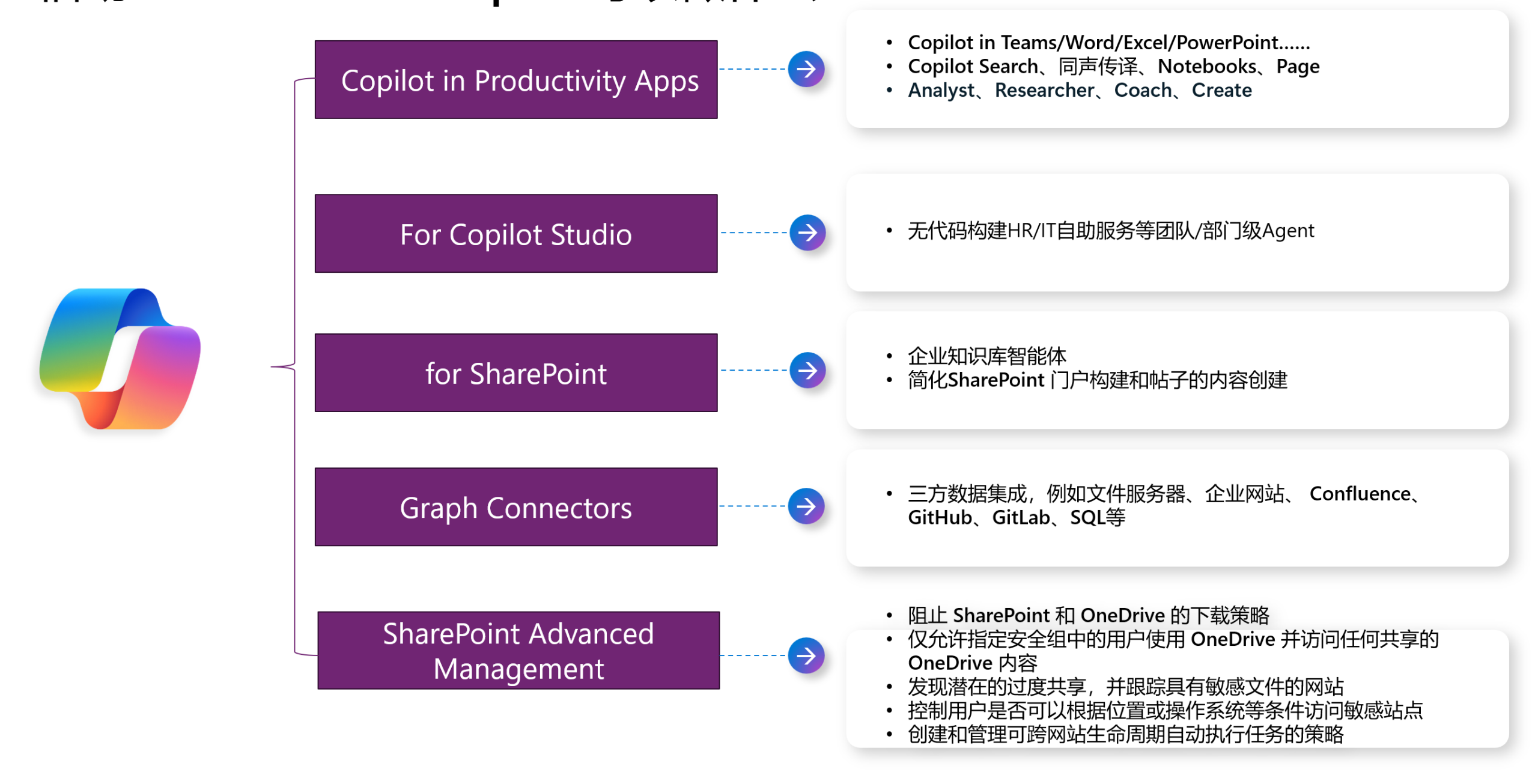Viewport: 1538px width, 784px height.
Task: Click arrow icon next to Copilot in Productivity Apps
Action: click(x=806, y=69)
